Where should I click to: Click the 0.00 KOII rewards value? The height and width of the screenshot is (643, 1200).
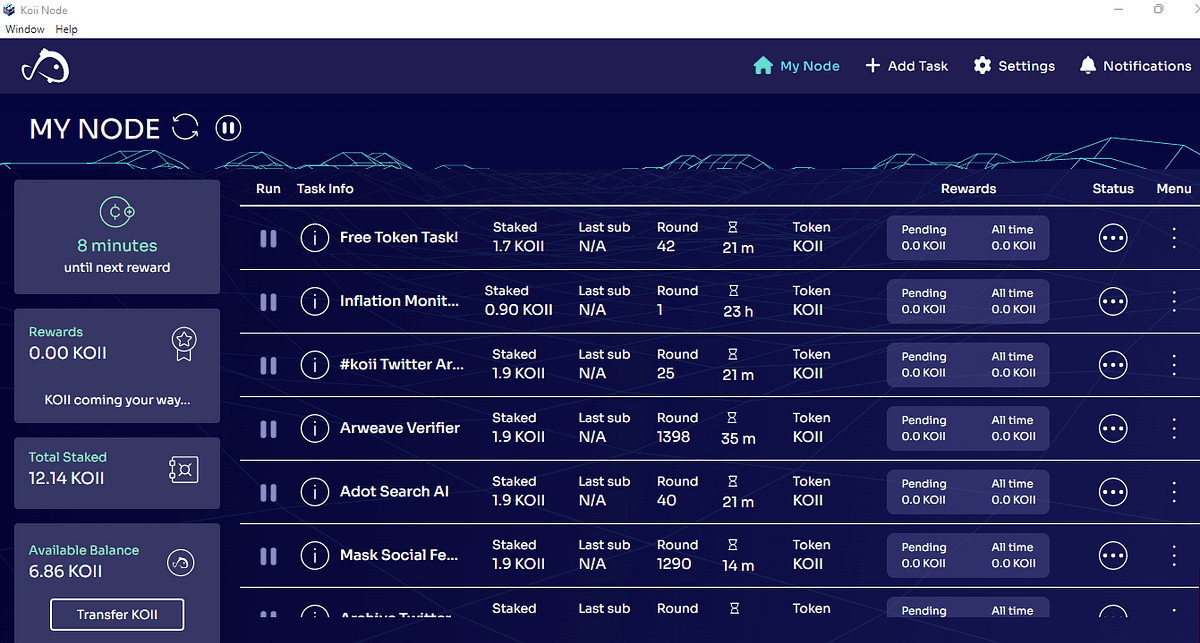point(68,353)
